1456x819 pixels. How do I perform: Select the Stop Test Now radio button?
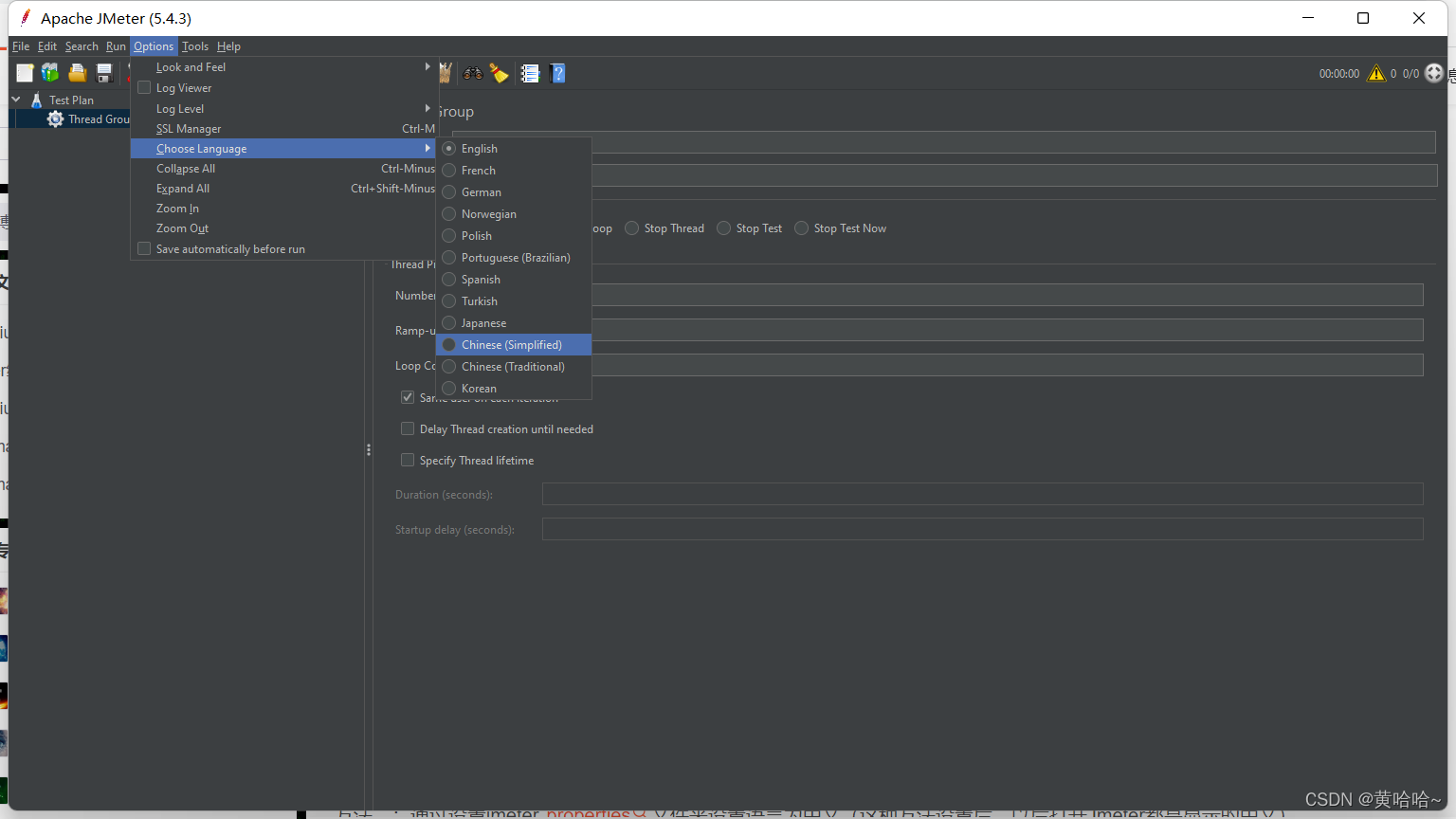click(x=802, y=227)
